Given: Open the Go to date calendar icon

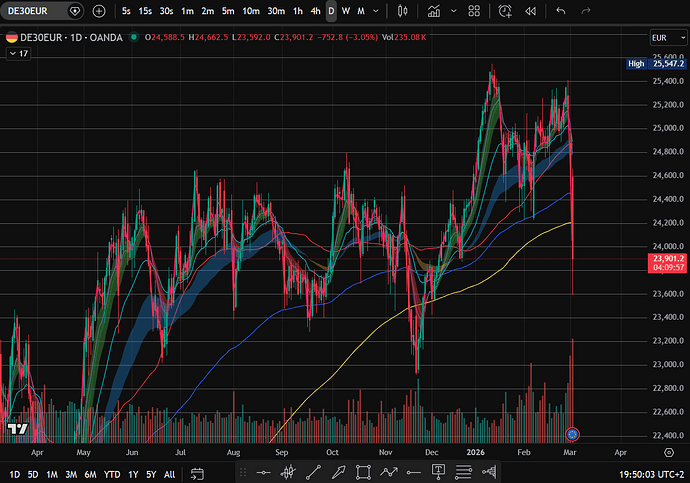Looking at the screenshot, I should click(x=197, y=474).
